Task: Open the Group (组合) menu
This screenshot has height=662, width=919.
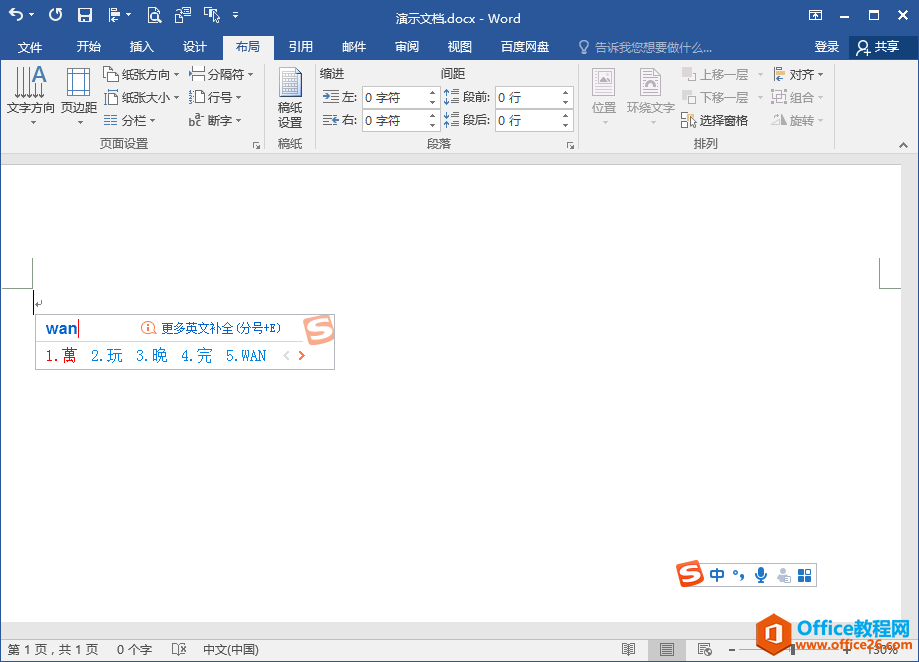Action: (x=798, y=97)
